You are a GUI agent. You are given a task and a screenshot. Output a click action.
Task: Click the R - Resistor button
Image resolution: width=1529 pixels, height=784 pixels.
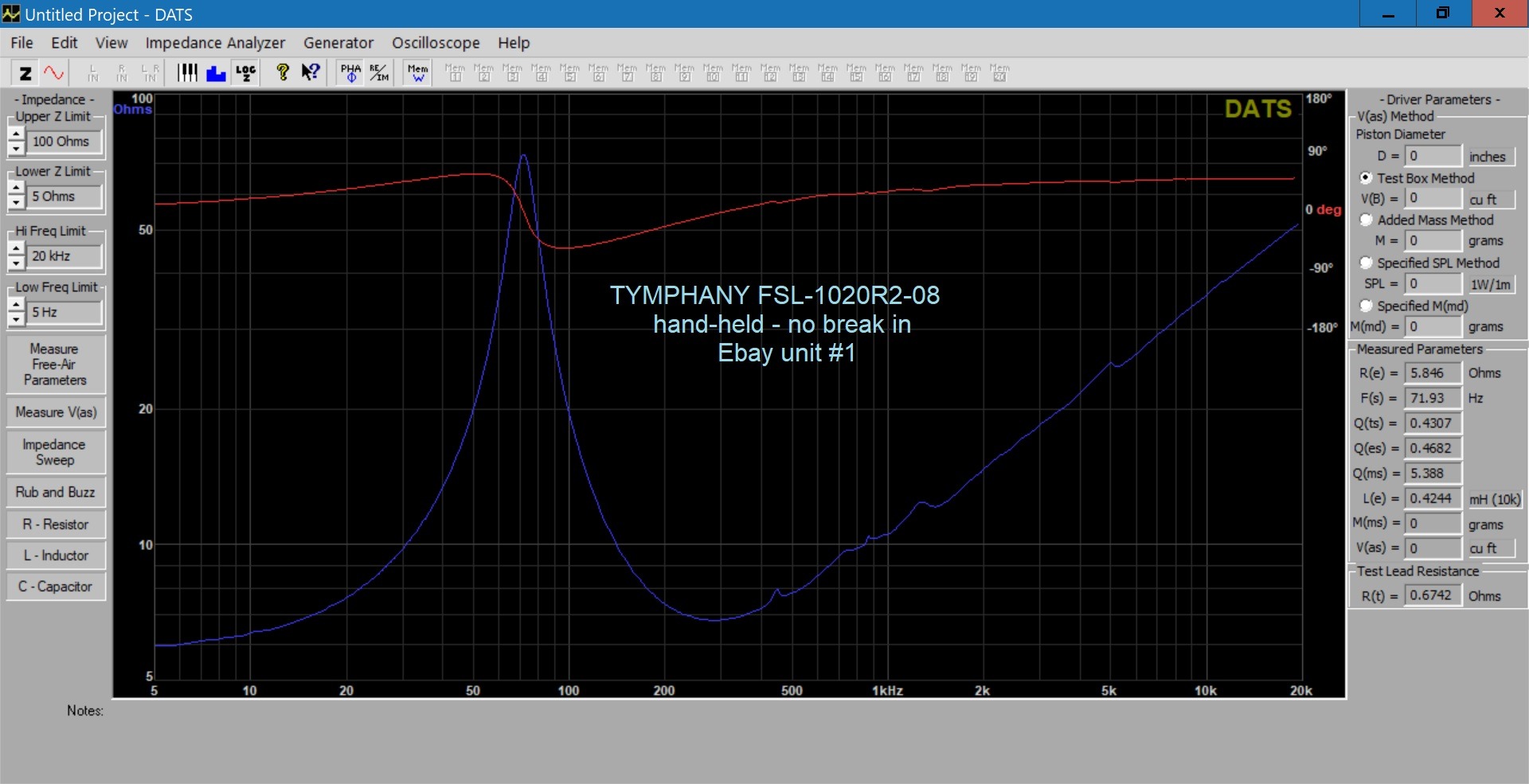click(55, 525)
